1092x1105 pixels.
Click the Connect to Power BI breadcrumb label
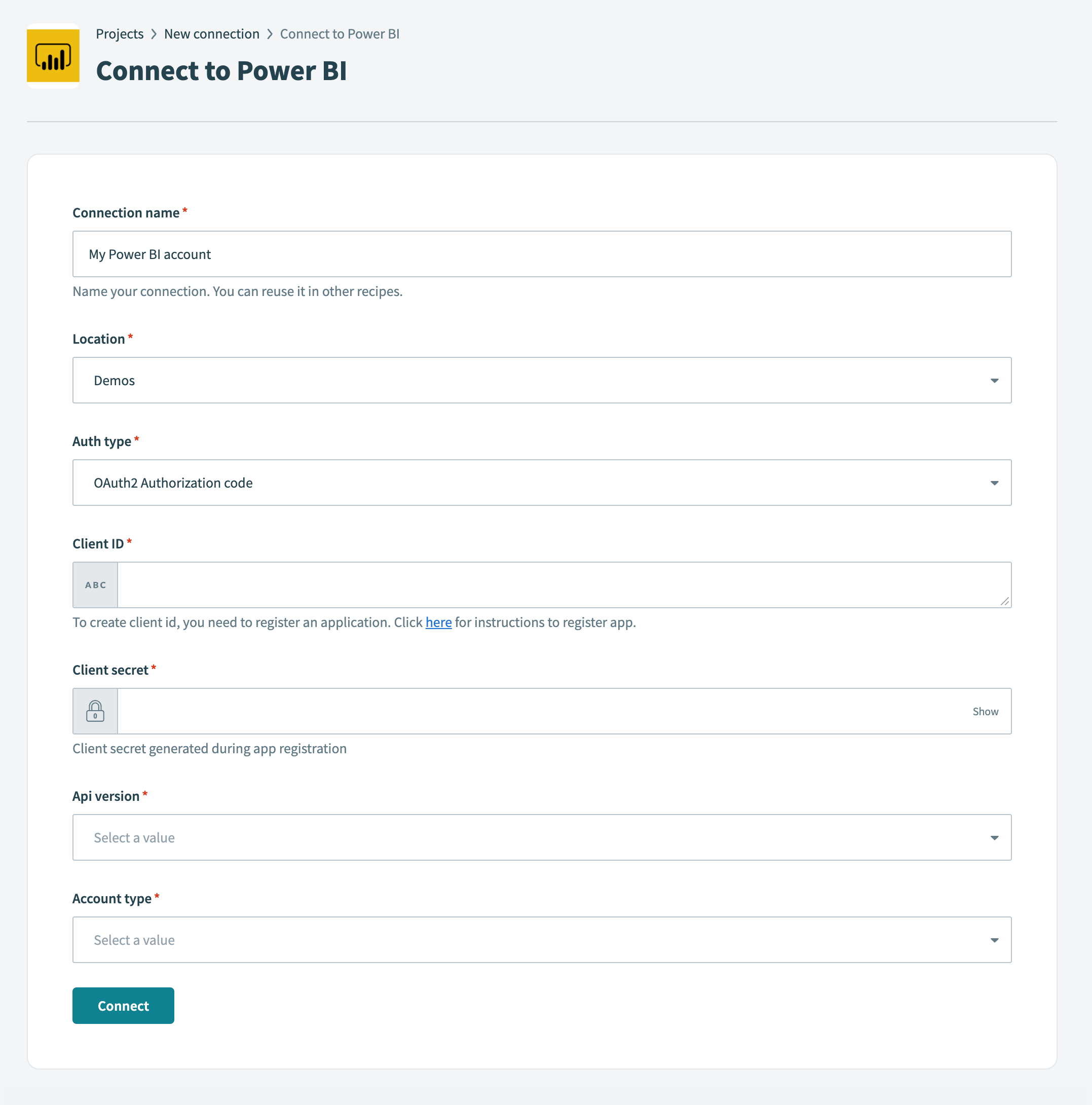(x=339, y=34)
